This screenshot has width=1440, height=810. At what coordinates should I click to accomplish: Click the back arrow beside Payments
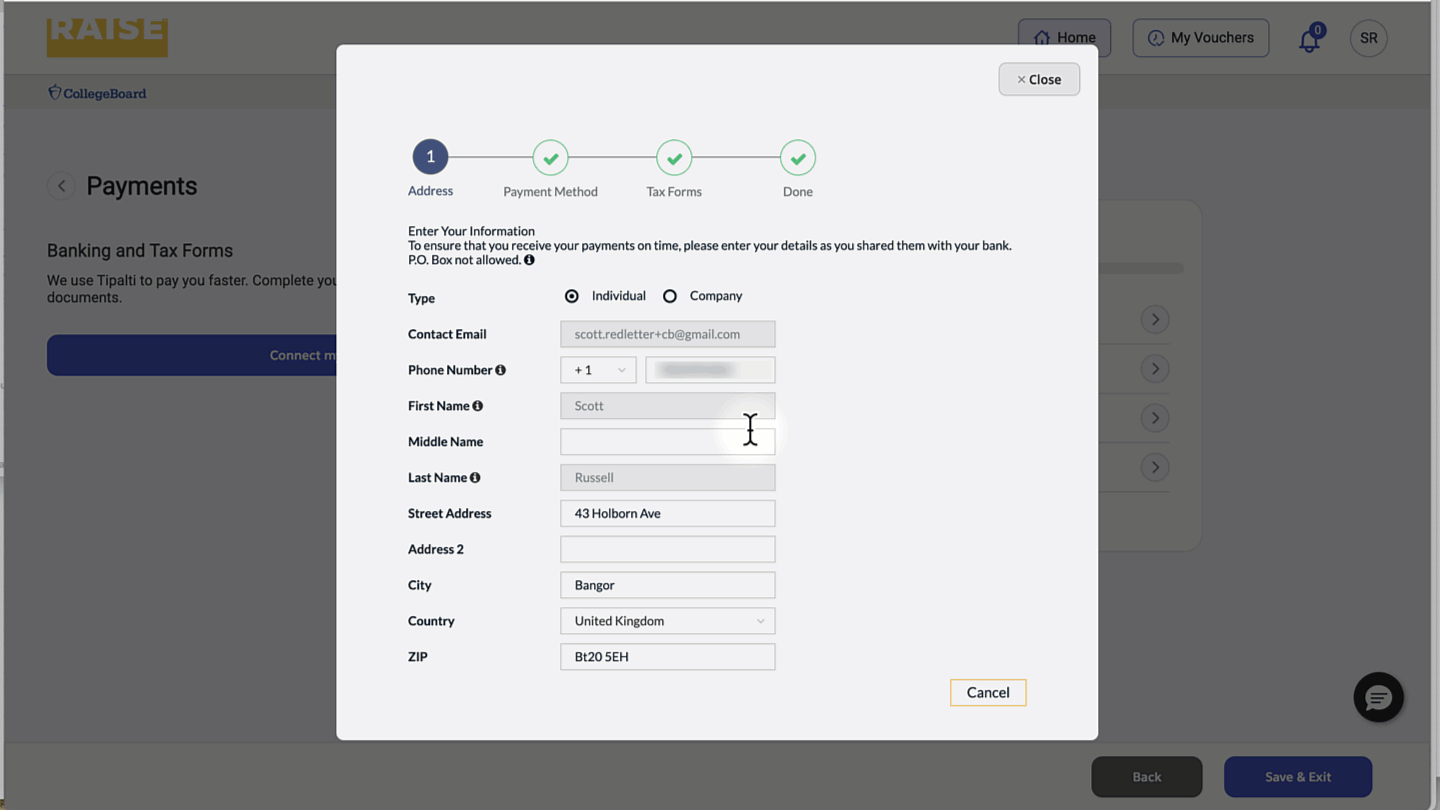[x=61, y=186]
